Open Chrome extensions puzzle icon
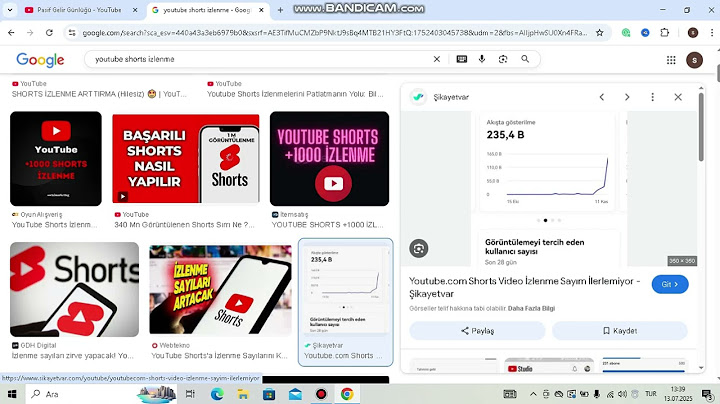Screen dimensions: 720x404 pyautogui.click(x=664, y=33)
